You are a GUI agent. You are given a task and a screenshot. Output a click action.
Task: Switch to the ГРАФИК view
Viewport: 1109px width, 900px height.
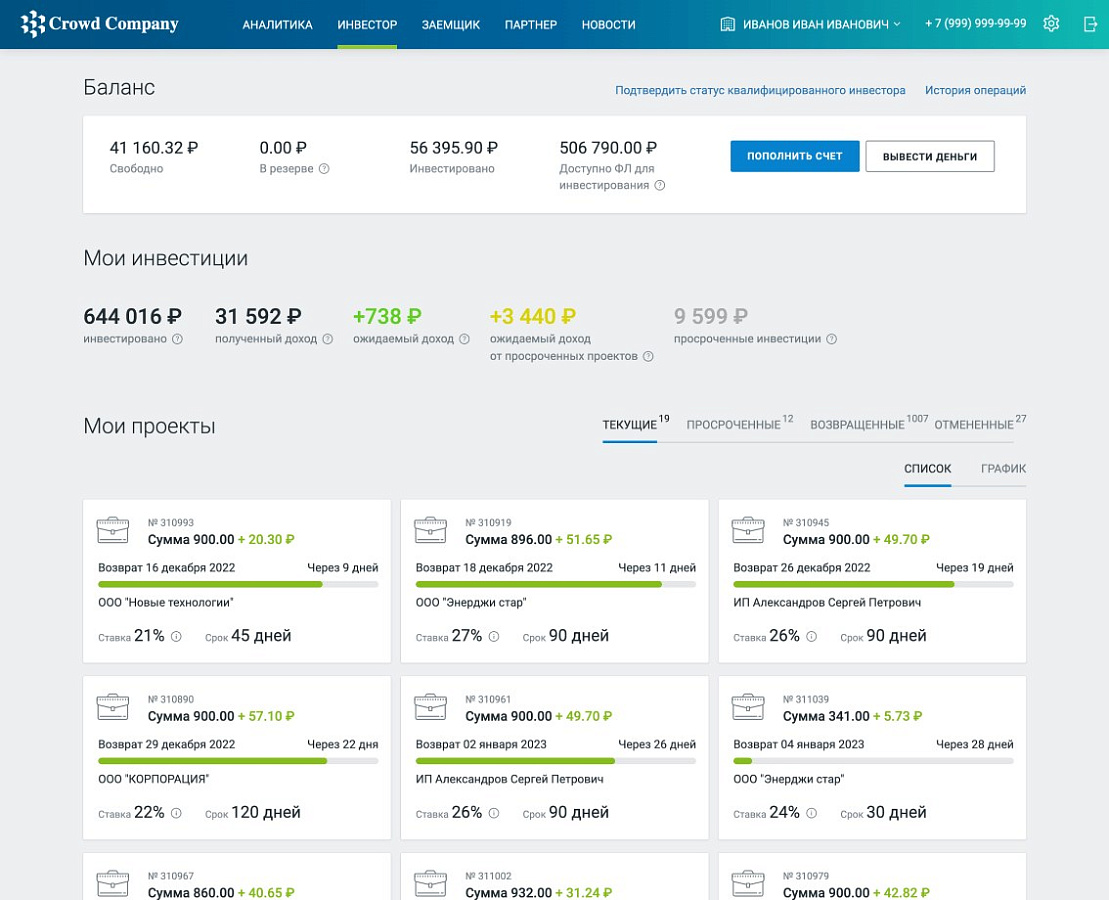pos(1003,468)
